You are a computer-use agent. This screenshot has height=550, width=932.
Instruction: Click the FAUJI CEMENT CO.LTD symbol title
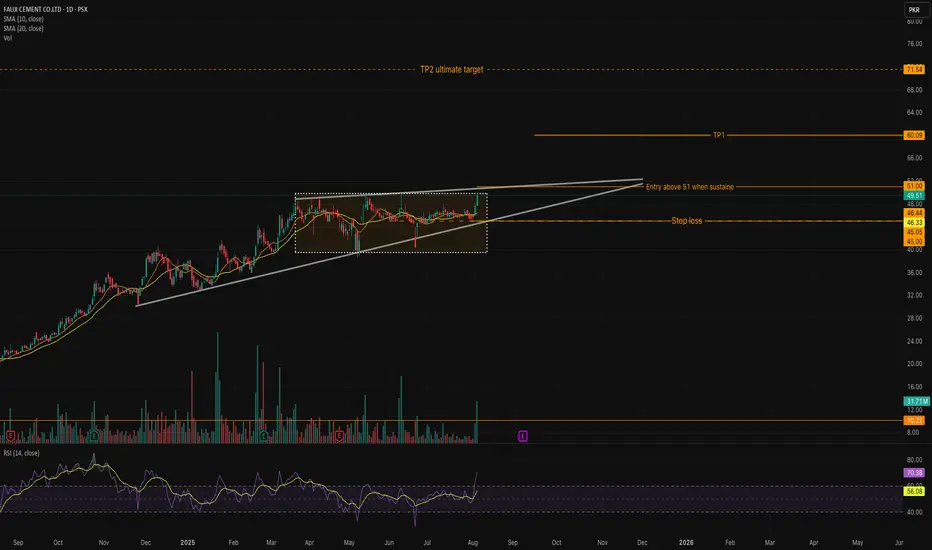click(46, 10)
